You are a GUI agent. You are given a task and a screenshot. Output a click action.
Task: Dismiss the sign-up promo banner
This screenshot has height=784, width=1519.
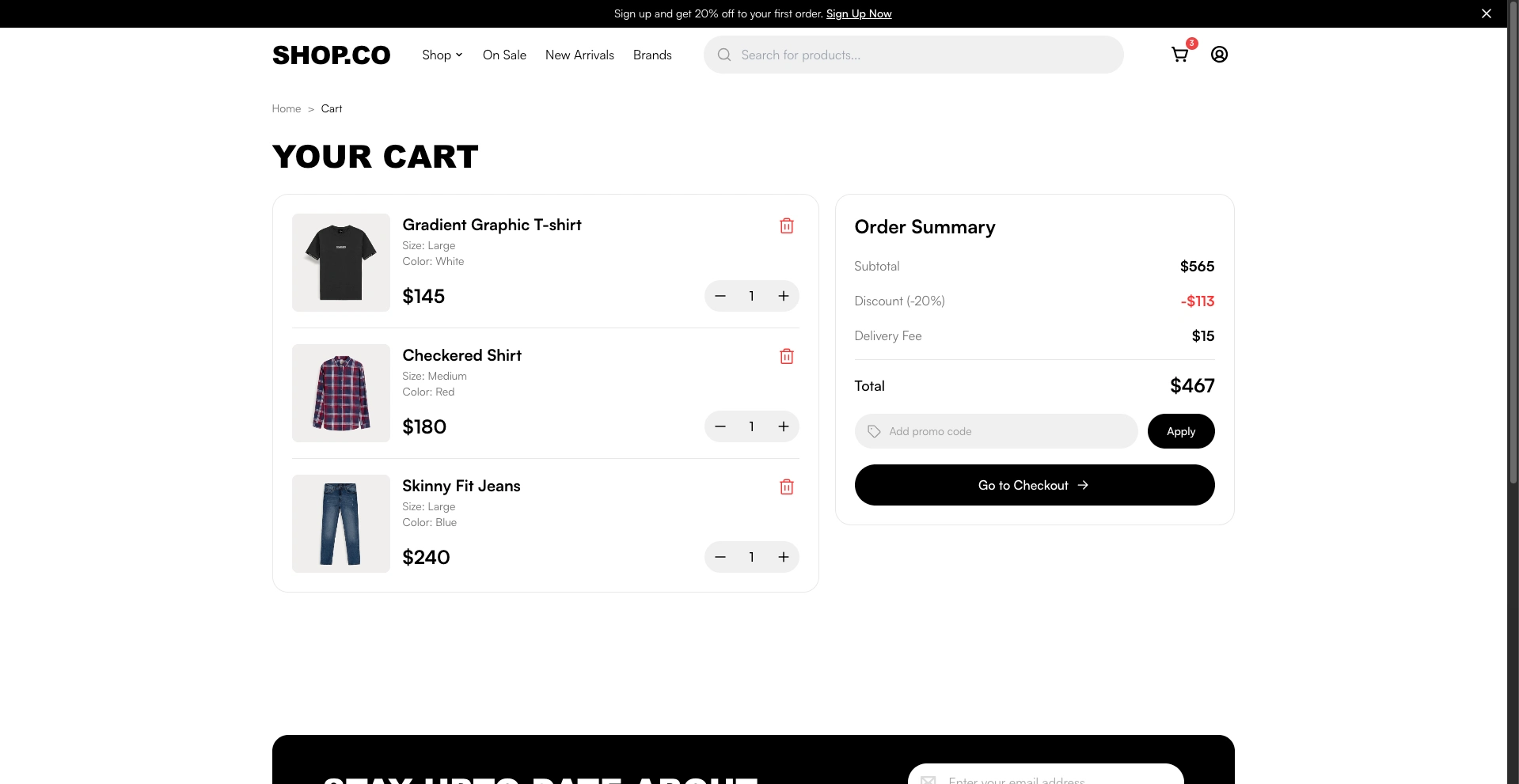coord(1486,13)
